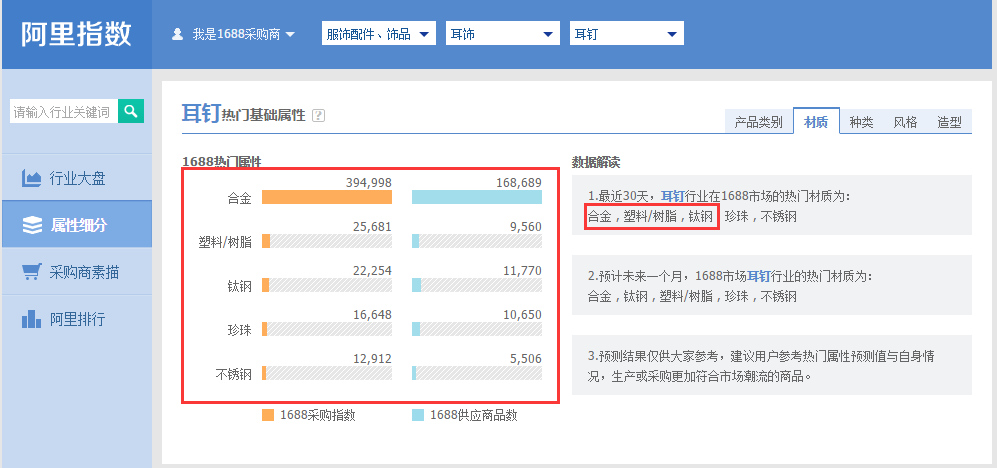This screenshot has width=997, height=468.
Task: Open the 服饰配件、饰品 category dropdown
Action: pos(379,34)
